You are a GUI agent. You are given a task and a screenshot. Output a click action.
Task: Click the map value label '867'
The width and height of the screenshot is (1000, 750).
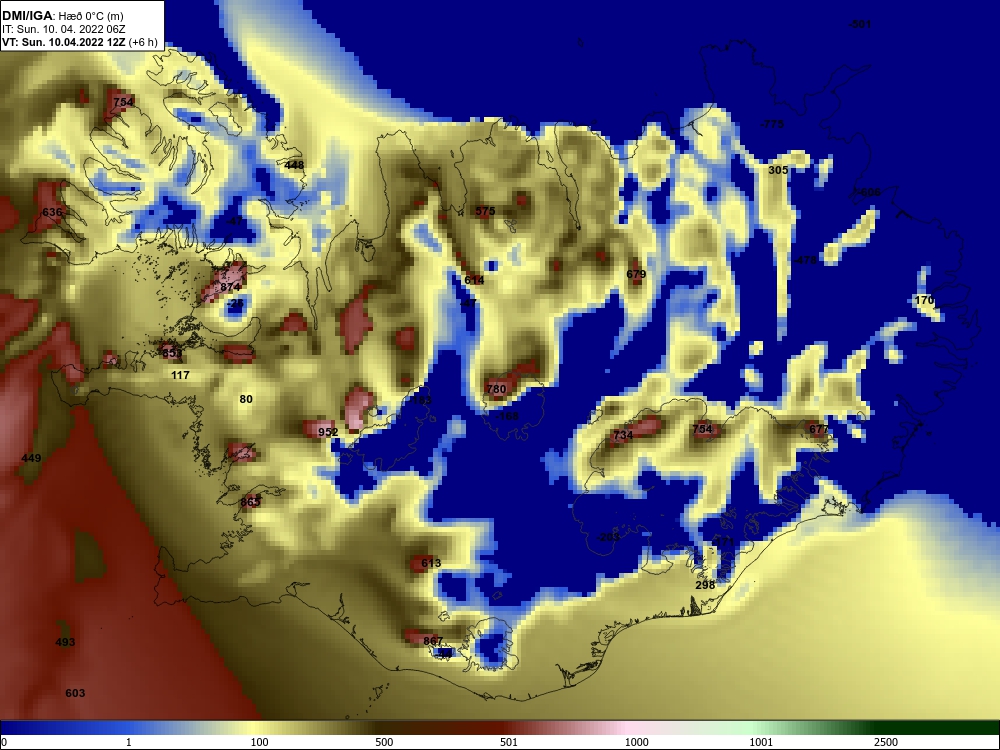433,641
